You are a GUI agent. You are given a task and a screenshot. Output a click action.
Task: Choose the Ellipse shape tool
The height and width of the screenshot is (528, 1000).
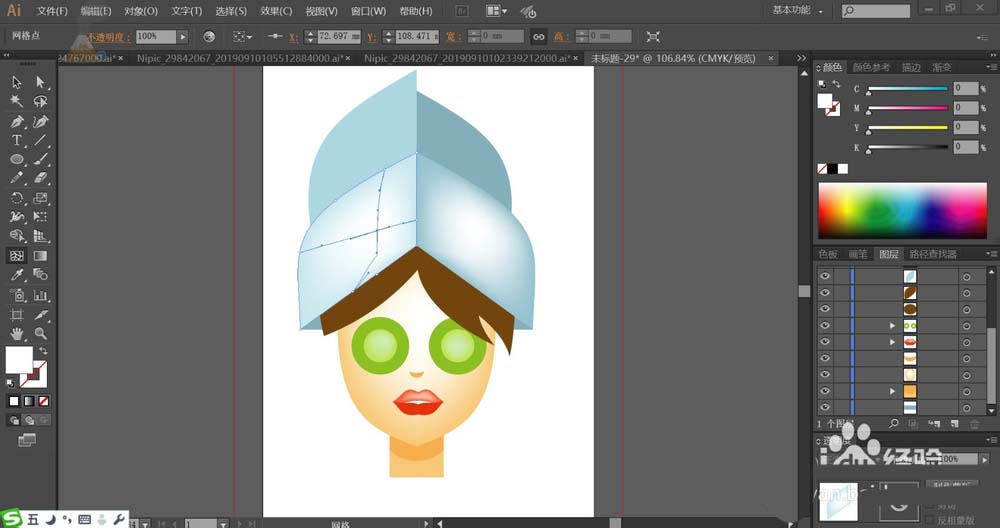tap(17, 159)
